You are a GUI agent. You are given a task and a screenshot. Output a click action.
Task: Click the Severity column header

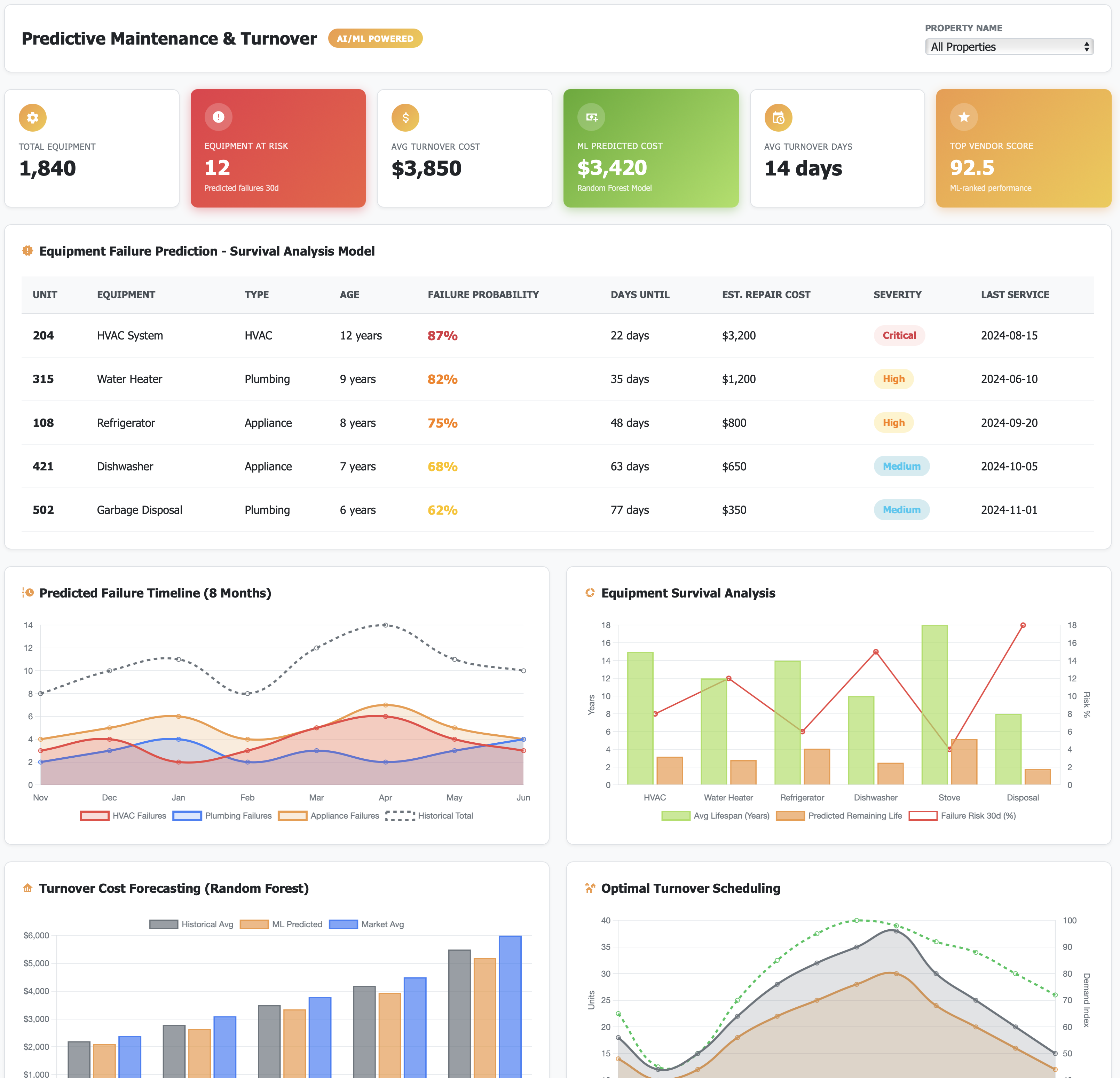click(897, 294)
